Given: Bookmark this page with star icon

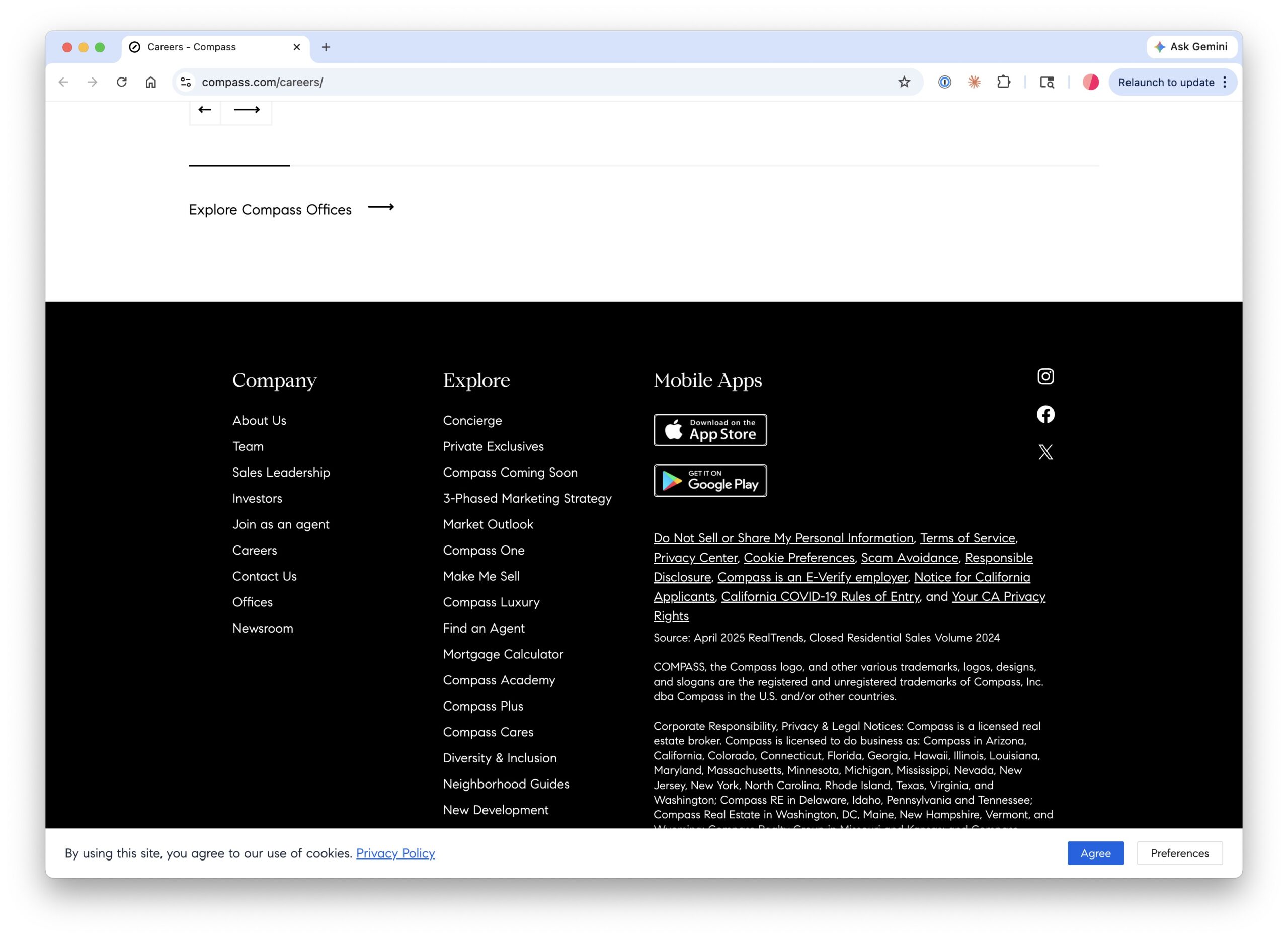Looking at the screenshot, I should pyautogui.click(x=904, y=82).
